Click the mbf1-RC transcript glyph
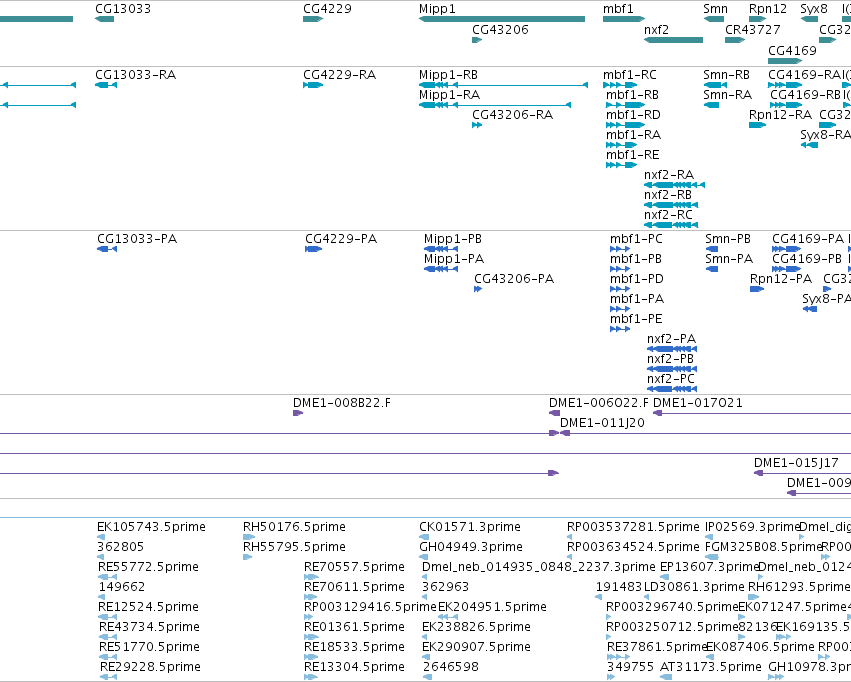The image size is (851, 682). click(x=620, y=85)
